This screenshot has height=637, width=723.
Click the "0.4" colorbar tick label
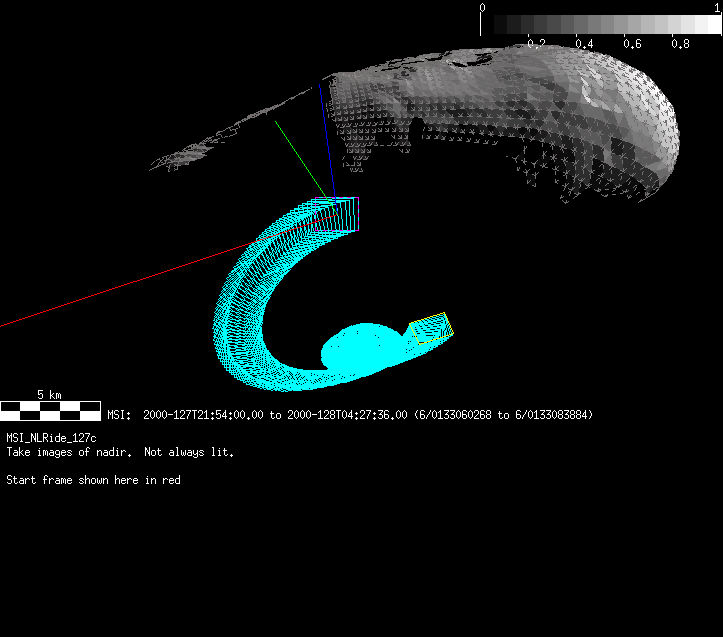(584, 44)
